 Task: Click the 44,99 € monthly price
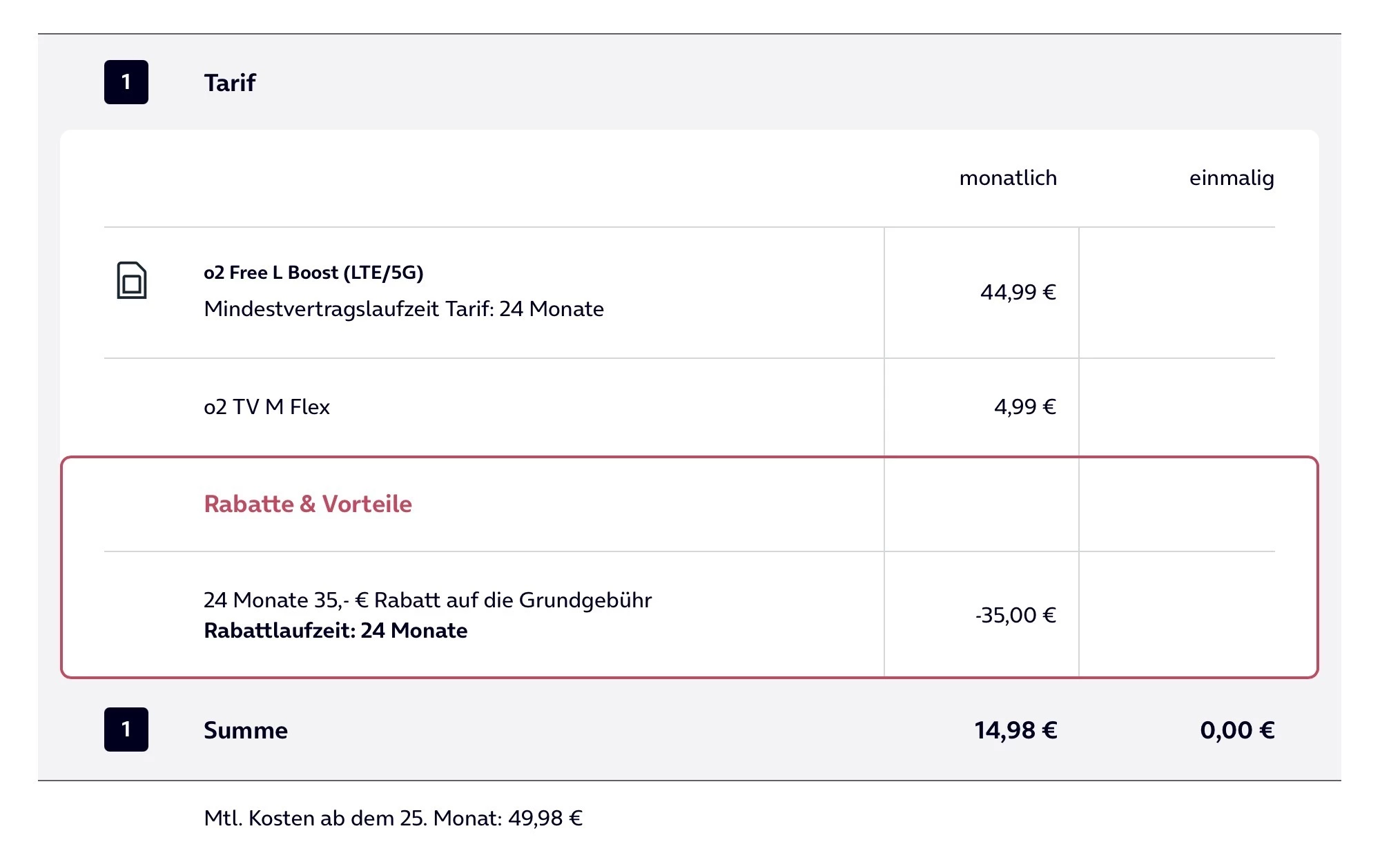pyautogui.click(x=1018, y=292)
